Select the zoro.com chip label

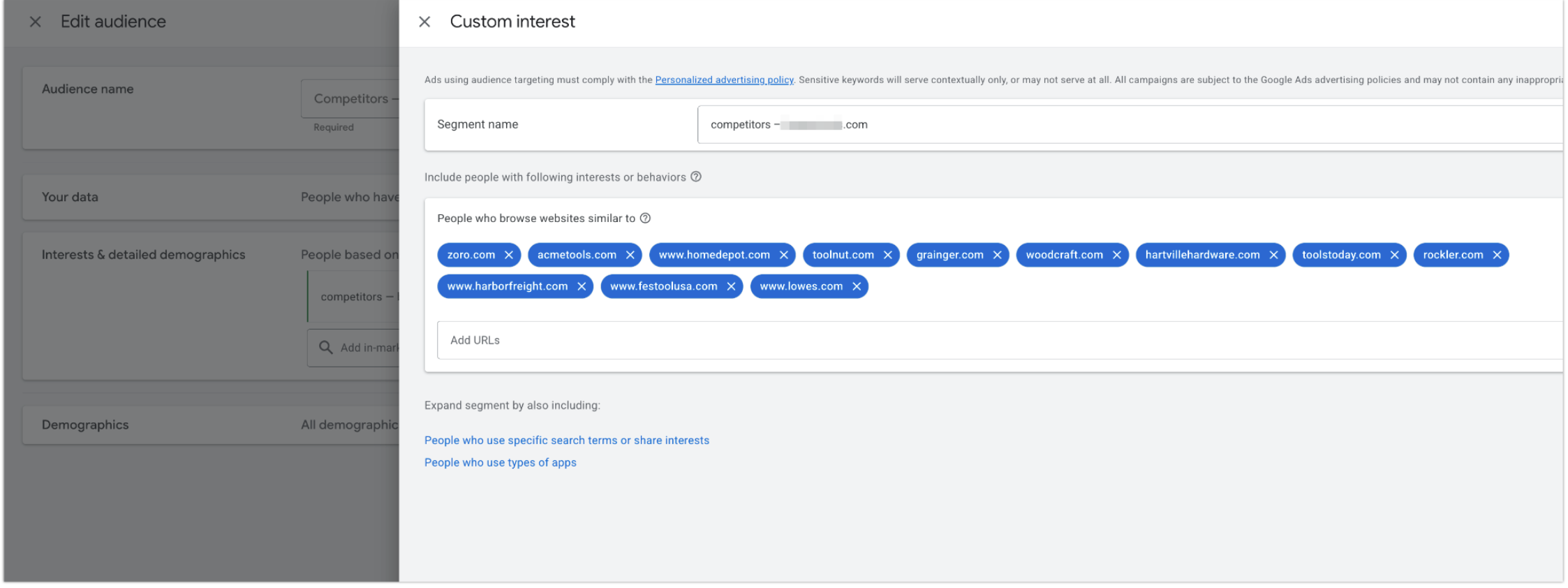pyautogui.click(x=471, y=255)
